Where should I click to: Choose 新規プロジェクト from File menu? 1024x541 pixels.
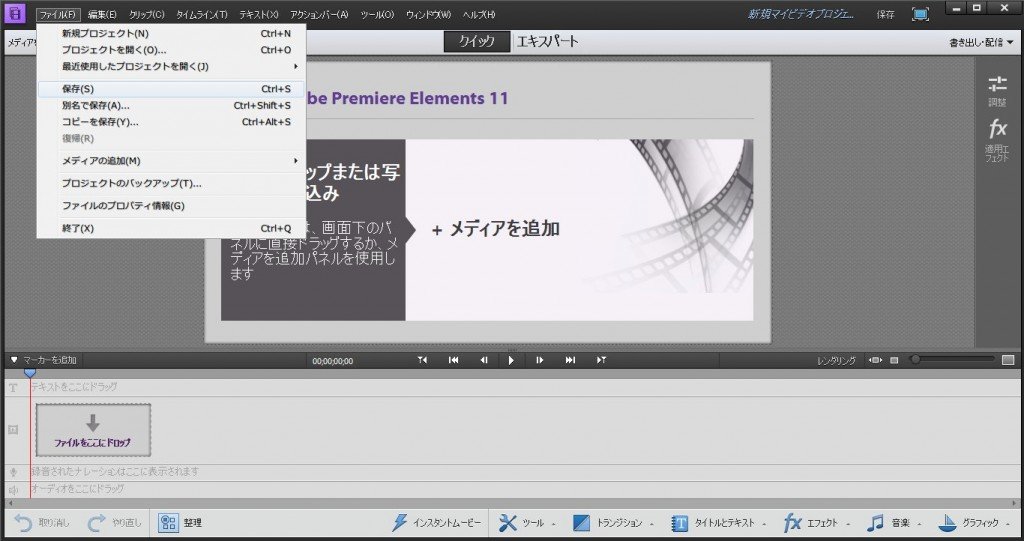click(171, 33)
